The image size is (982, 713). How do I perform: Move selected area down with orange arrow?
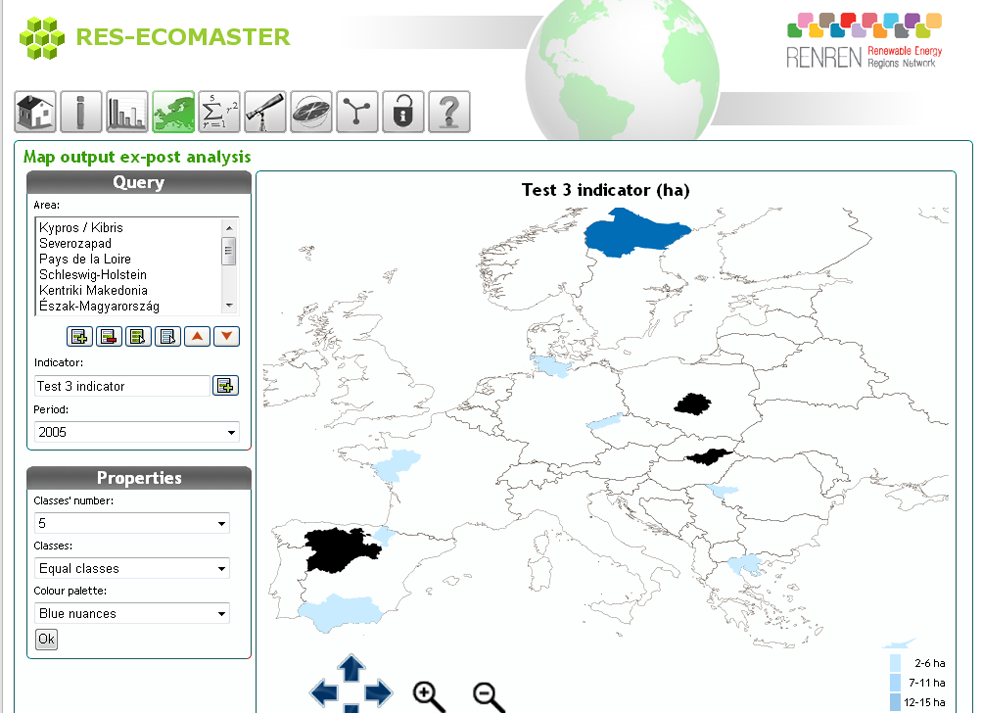pos(227,336)
